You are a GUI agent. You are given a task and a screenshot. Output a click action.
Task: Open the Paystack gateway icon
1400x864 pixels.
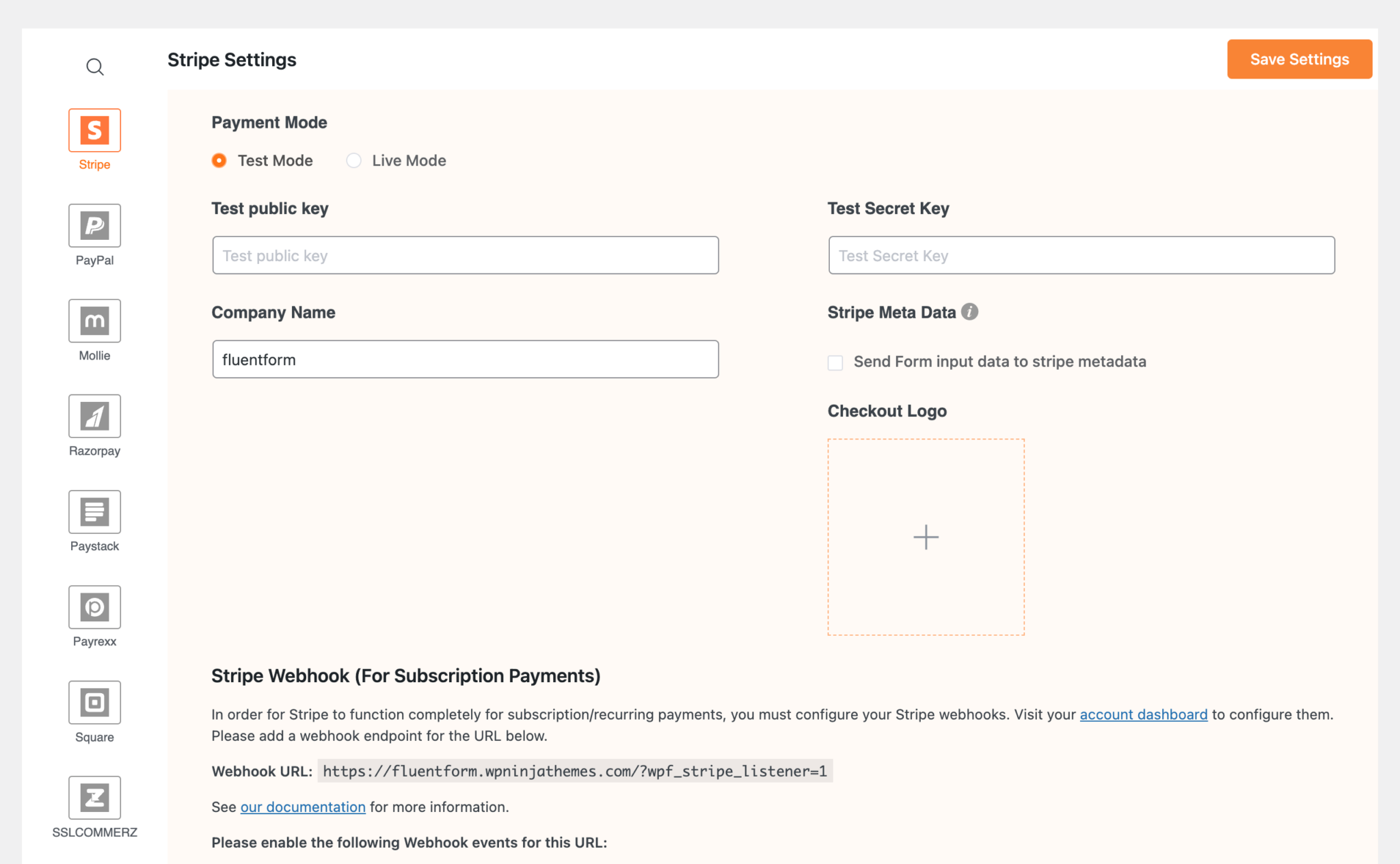tap(94, 511)
